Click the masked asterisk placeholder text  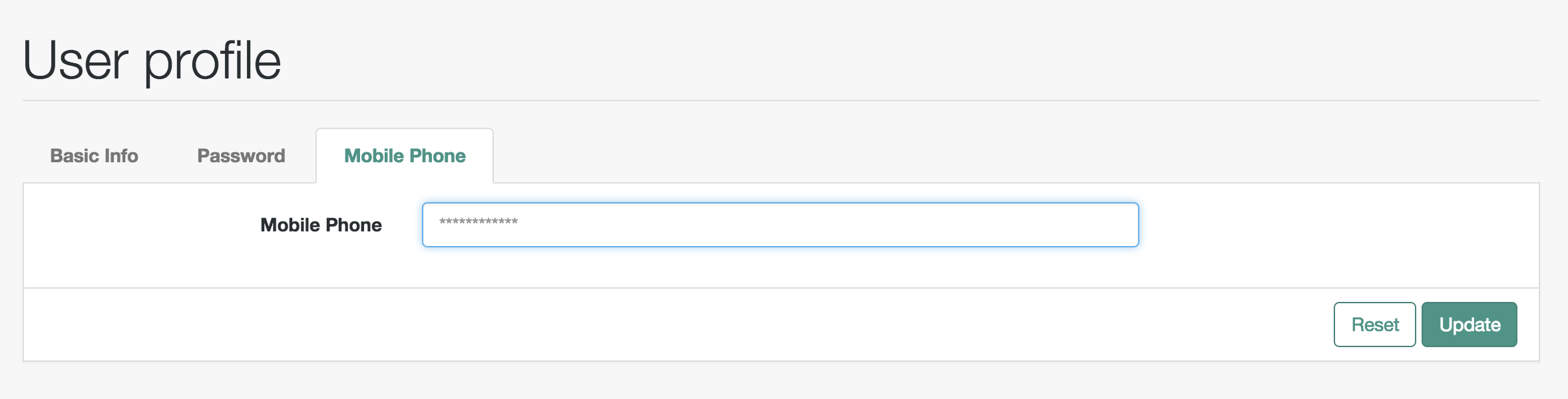pyautogui.click(x=479, y=222)
